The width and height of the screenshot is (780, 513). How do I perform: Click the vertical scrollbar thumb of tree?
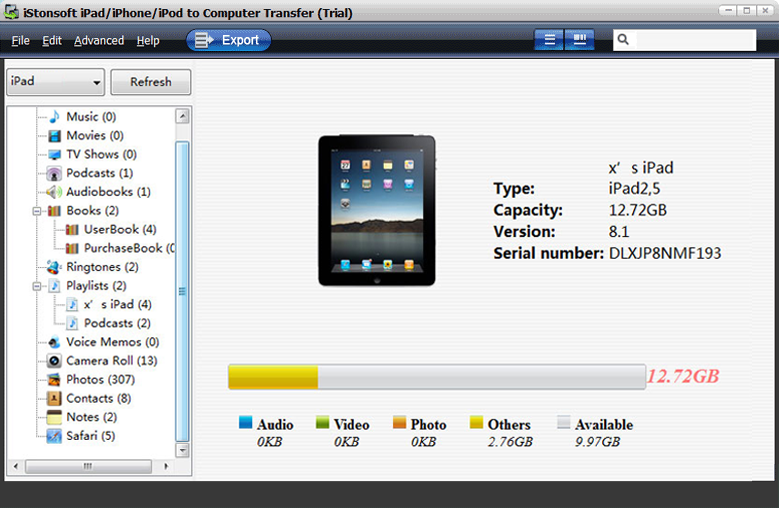[183, 292]
